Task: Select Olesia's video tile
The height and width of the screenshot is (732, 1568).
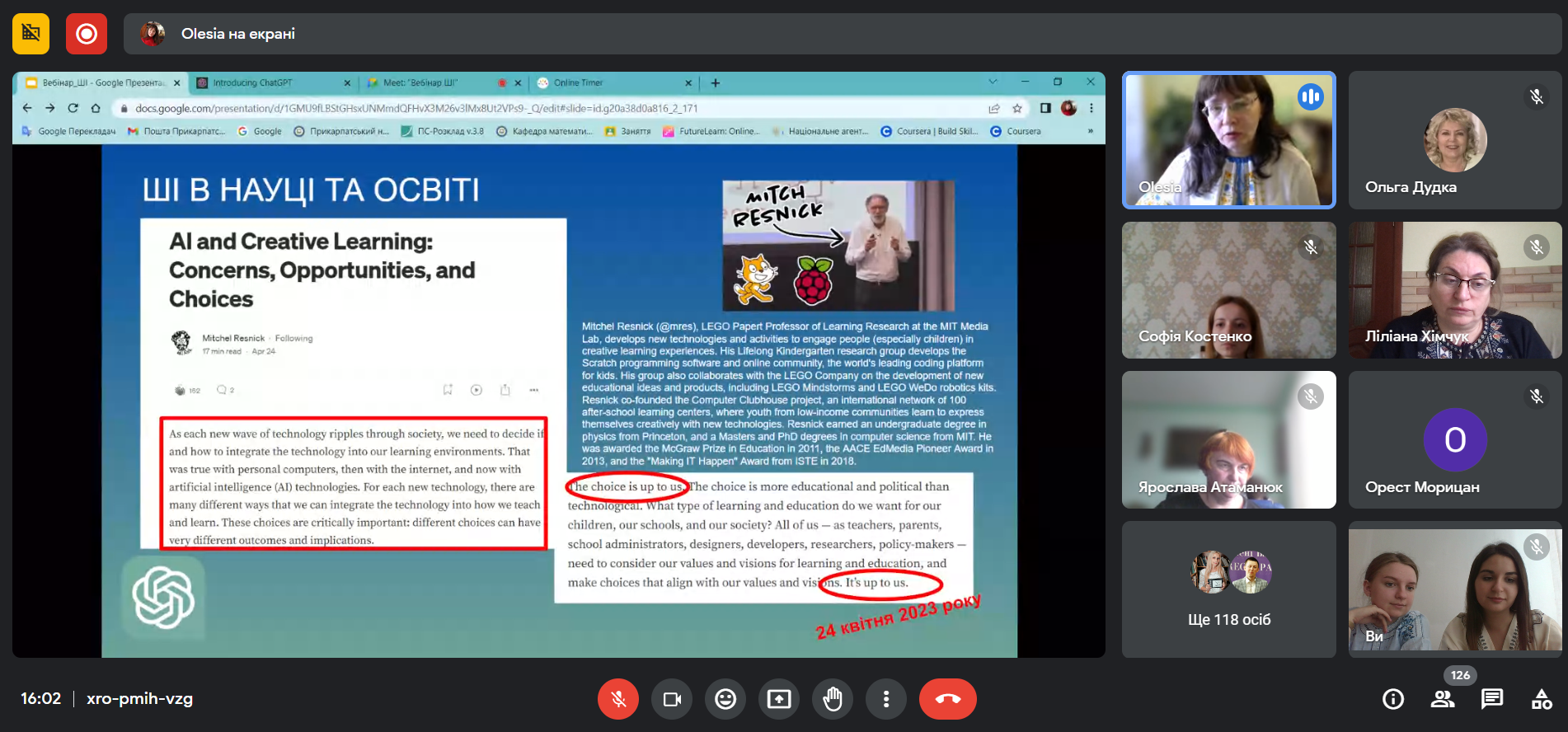Action: 1228,139
